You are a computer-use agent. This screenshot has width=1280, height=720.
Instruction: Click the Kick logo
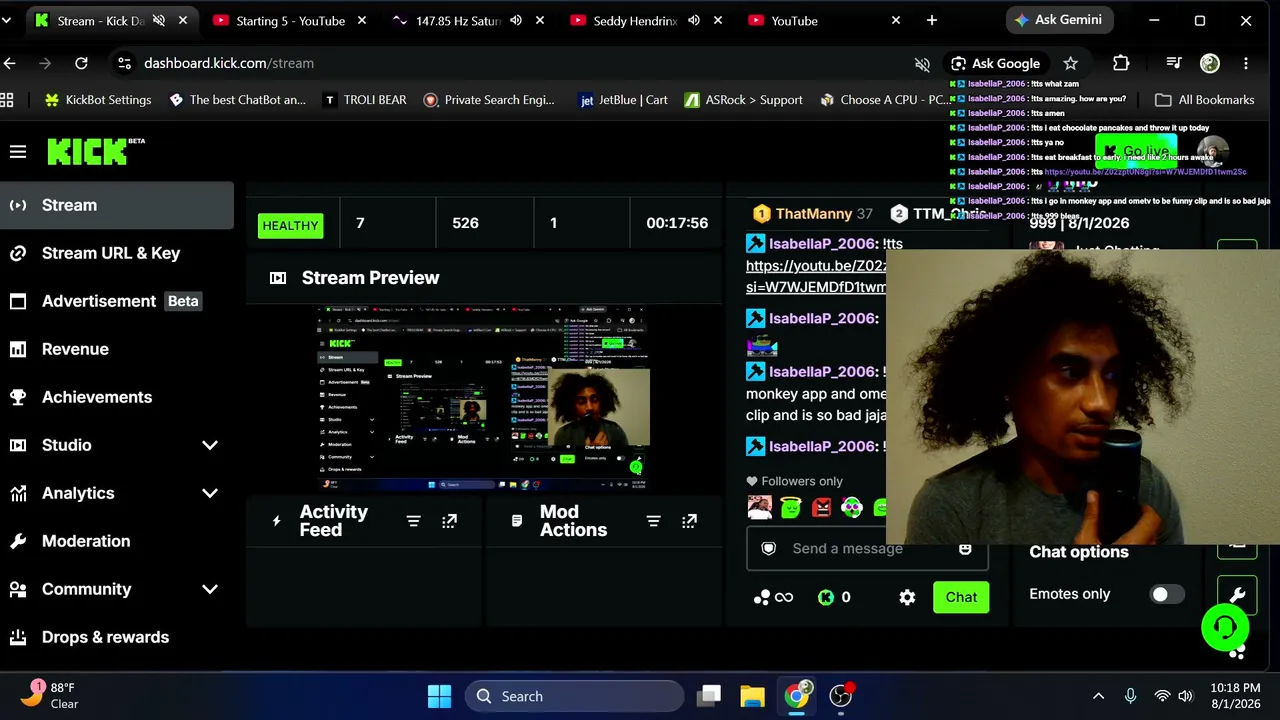[96, 151]
